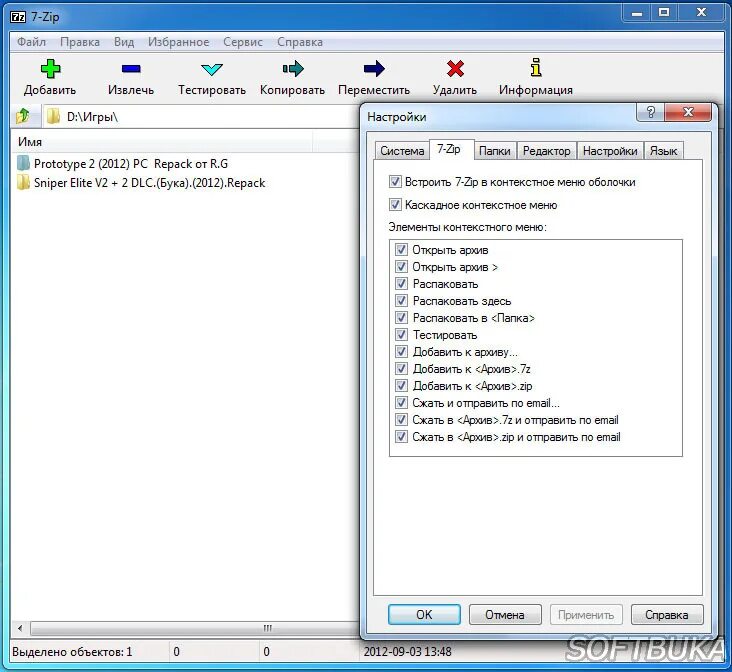
Task: Click the Выделено объектов: 1 status text
Action: click(x=72, y=651)
